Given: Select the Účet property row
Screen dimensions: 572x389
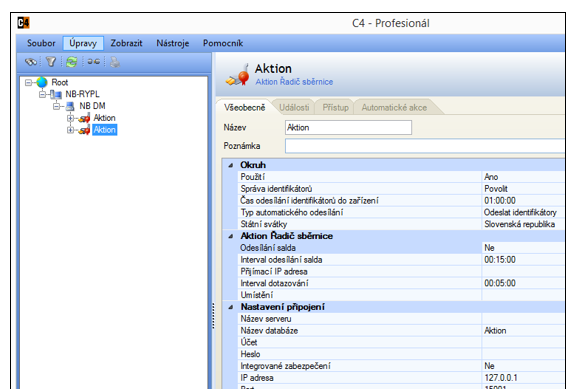Looking at the screenshot, I should click(401, 342).
